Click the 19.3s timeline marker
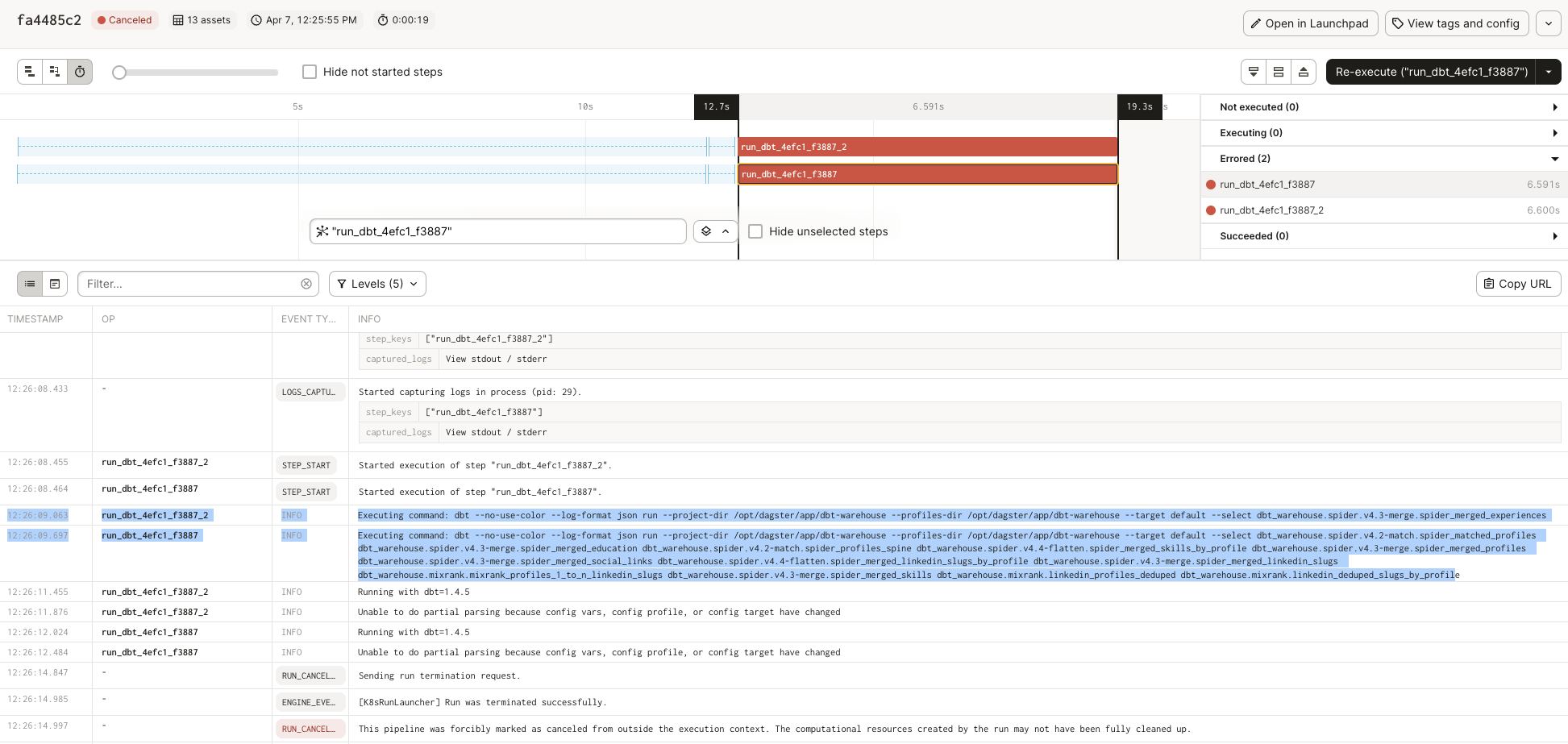 (x=1140, y=107)
